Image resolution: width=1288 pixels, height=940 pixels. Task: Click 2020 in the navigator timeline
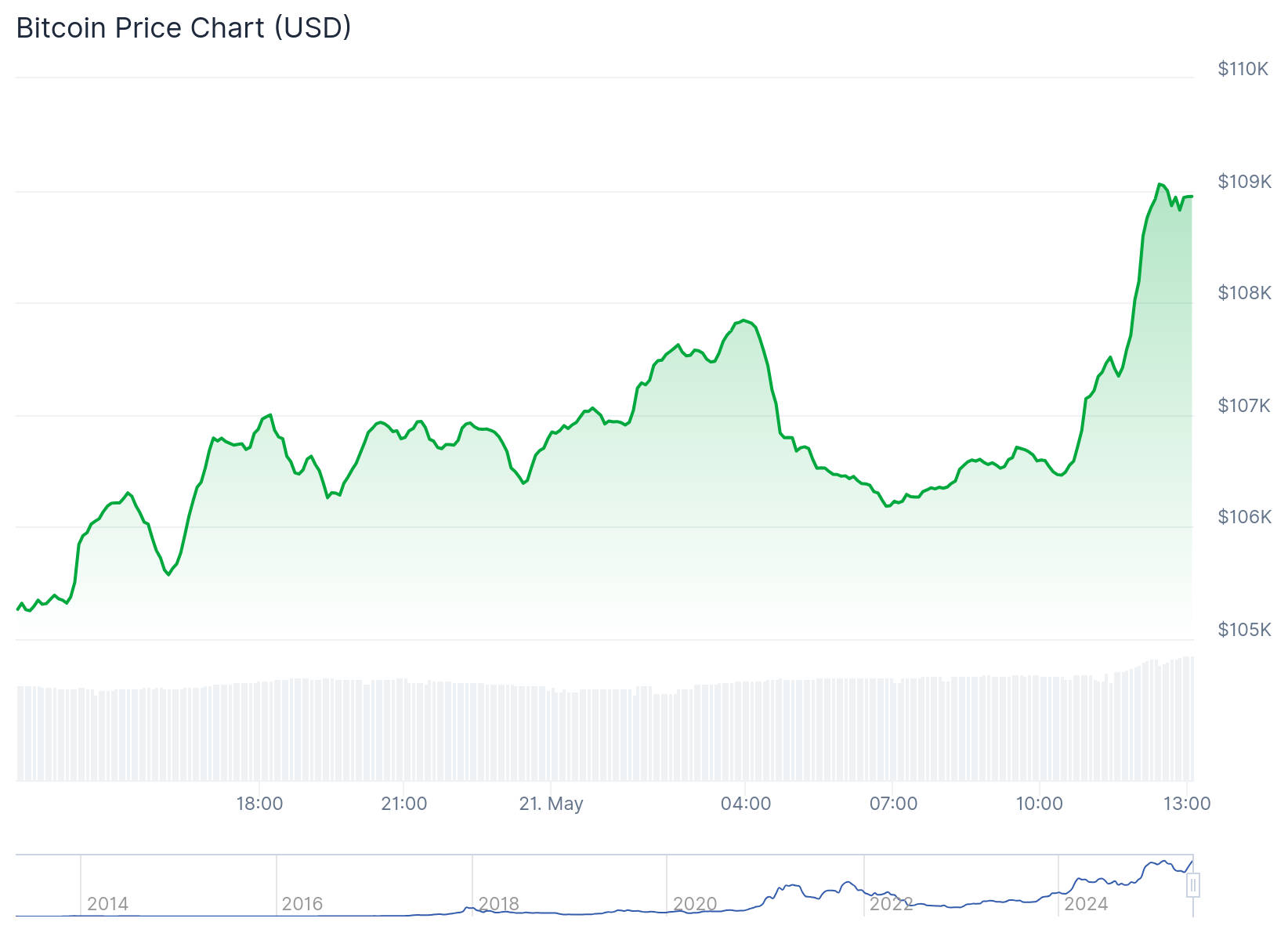[x=694, y=904]
